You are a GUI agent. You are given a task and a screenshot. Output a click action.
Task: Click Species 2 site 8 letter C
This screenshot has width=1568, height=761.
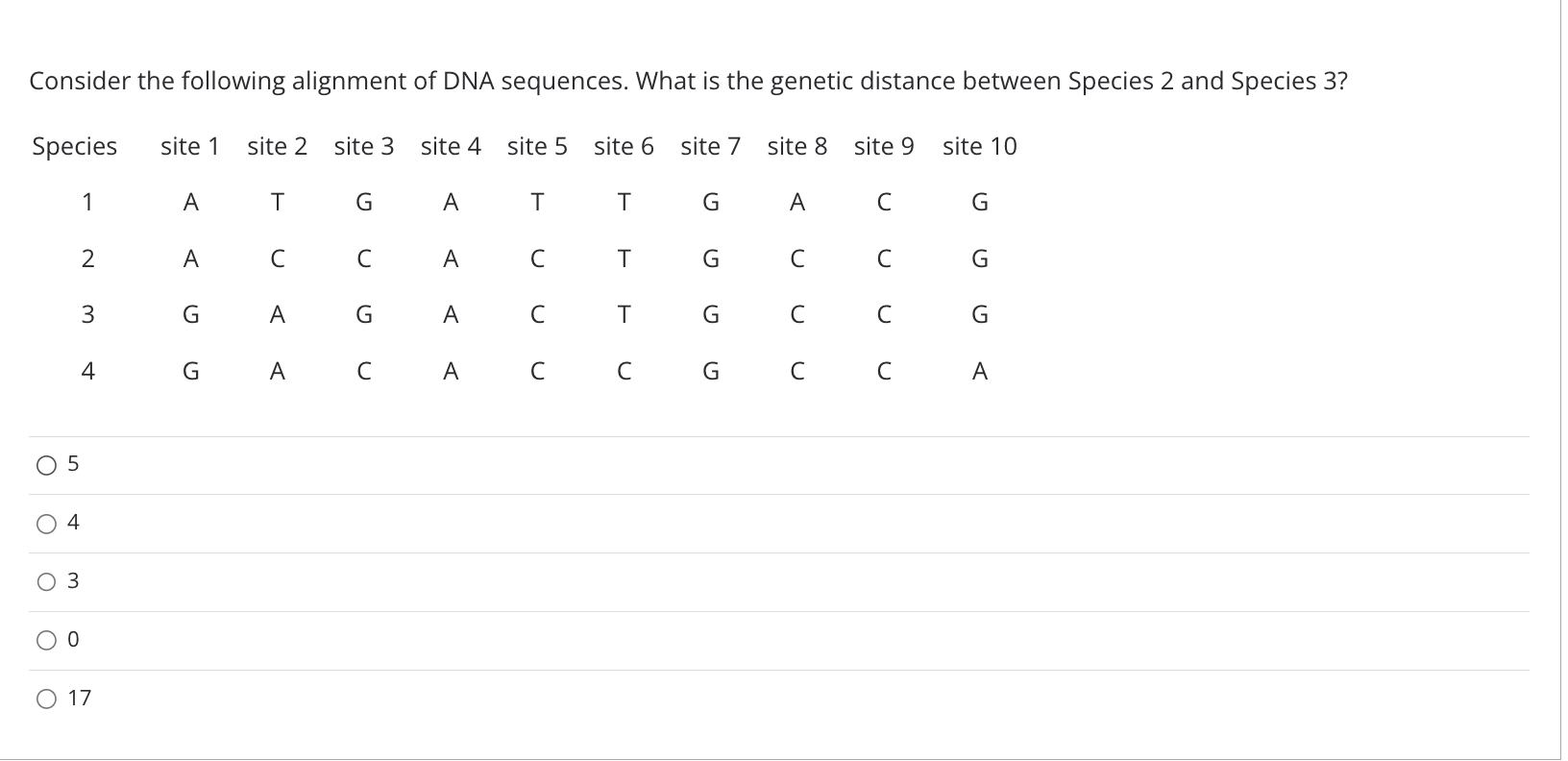pyautogui.click(x=796, y=258)
